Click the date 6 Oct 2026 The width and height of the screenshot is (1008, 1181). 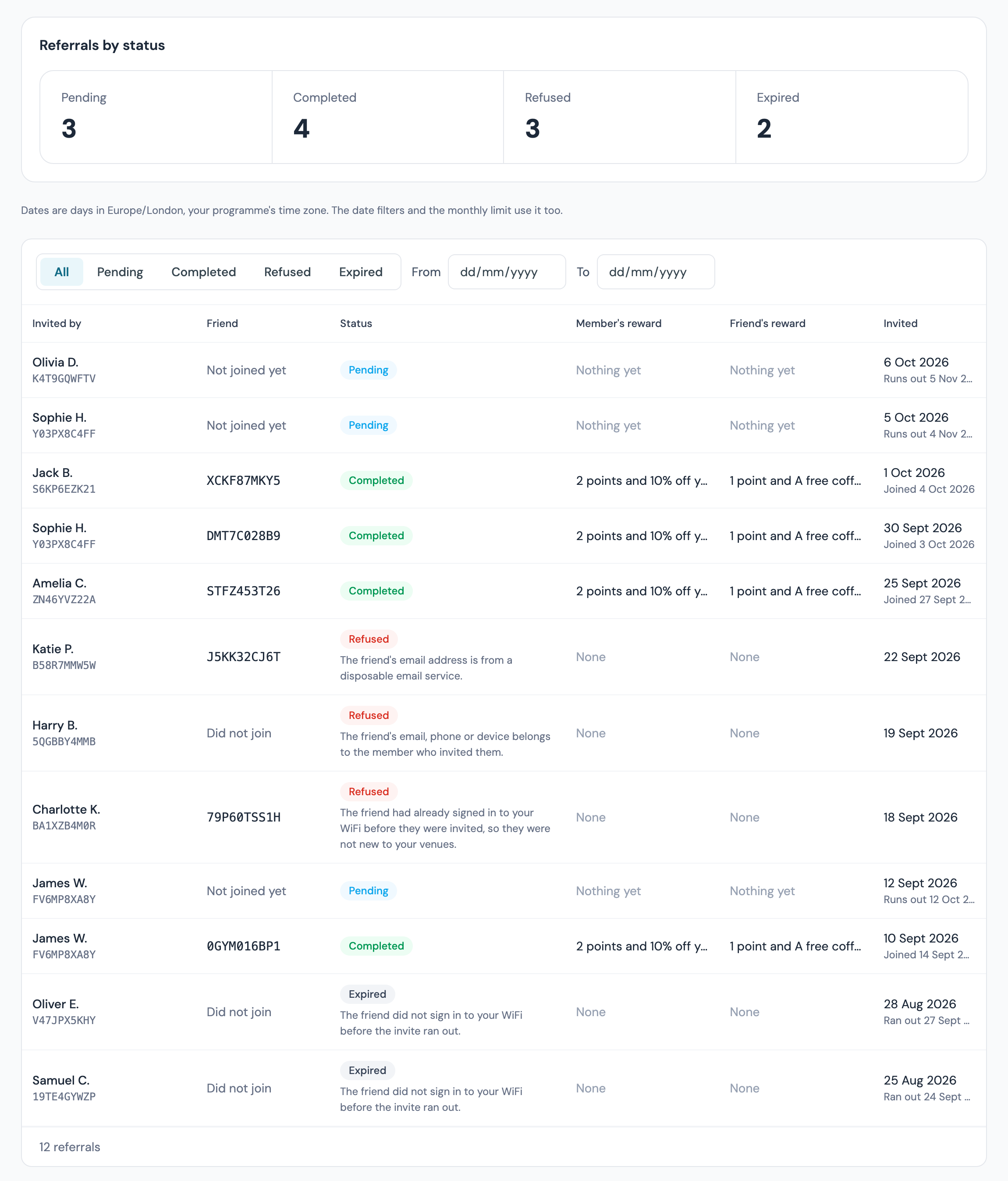click(916, 362)
